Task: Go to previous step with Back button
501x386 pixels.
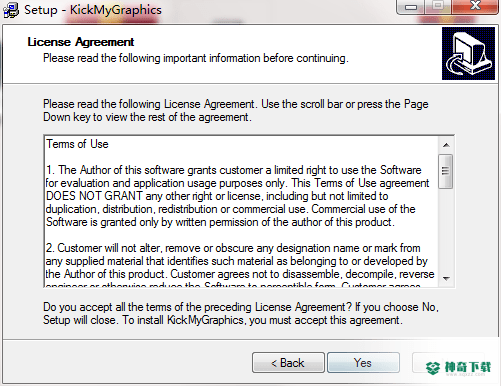Action: (288, 362)
